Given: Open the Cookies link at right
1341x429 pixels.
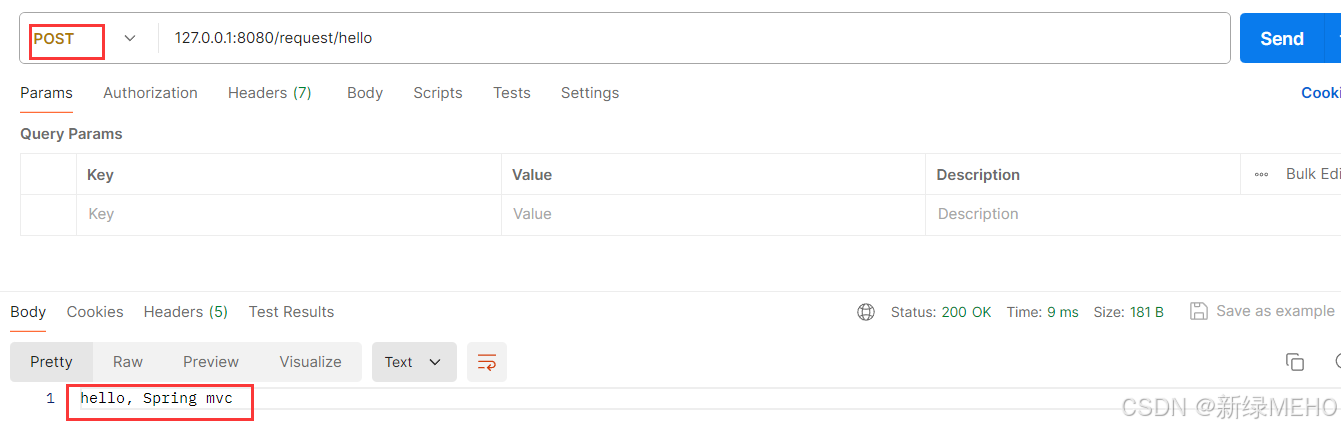Looking at the screenshot, I should point(1320,92).
